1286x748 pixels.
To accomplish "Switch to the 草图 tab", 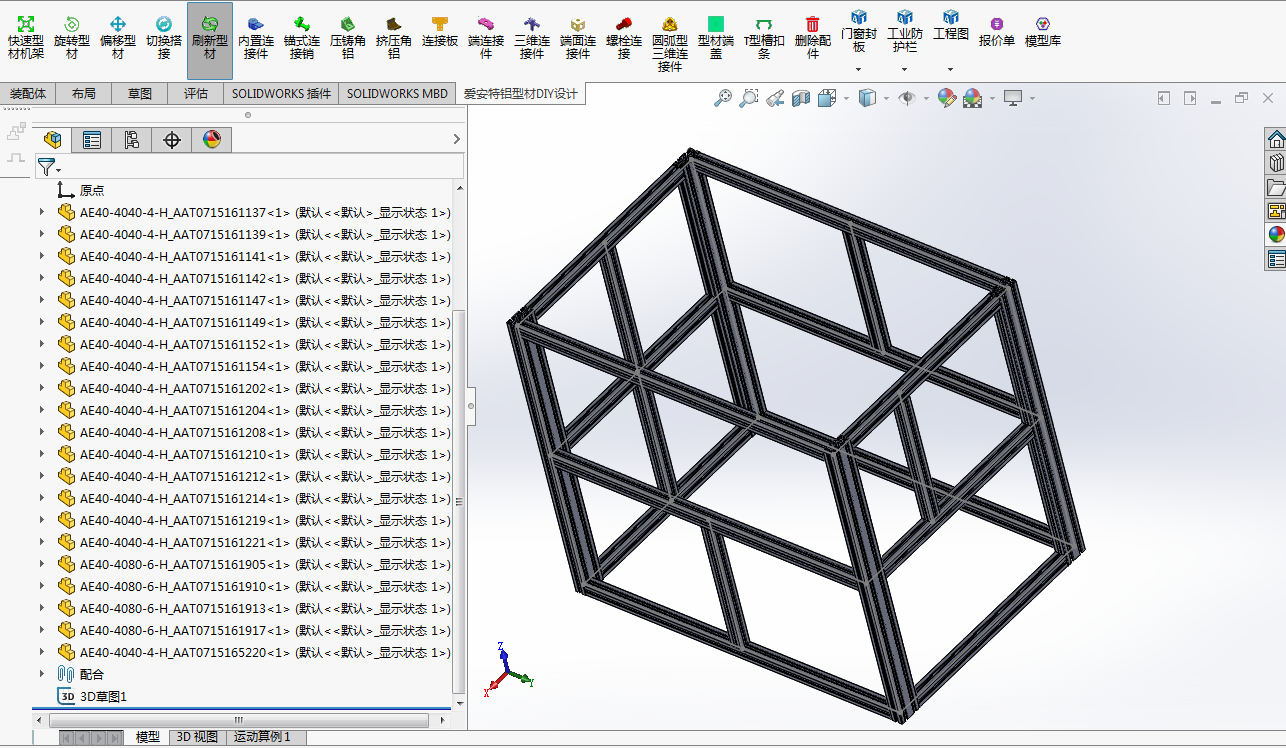I will click(x=140, y=94).
